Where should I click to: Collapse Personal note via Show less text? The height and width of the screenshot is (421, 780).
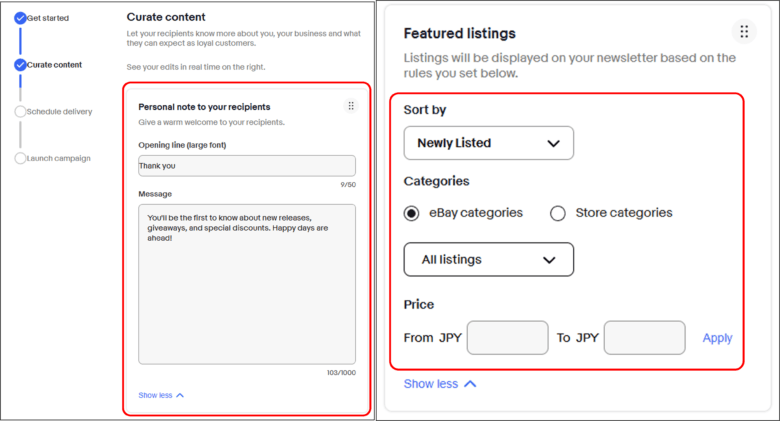point(155,395)
